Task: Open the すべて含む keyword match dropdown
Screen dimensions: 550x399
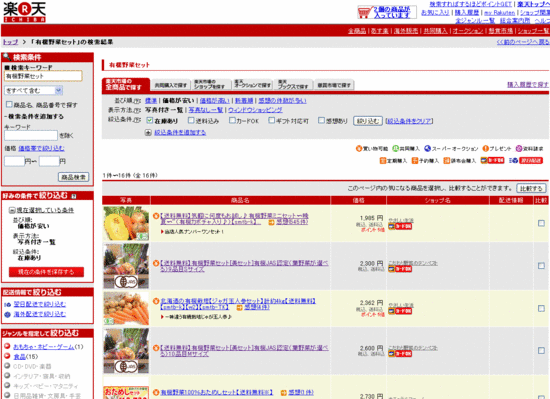Action: click(33, 90)
